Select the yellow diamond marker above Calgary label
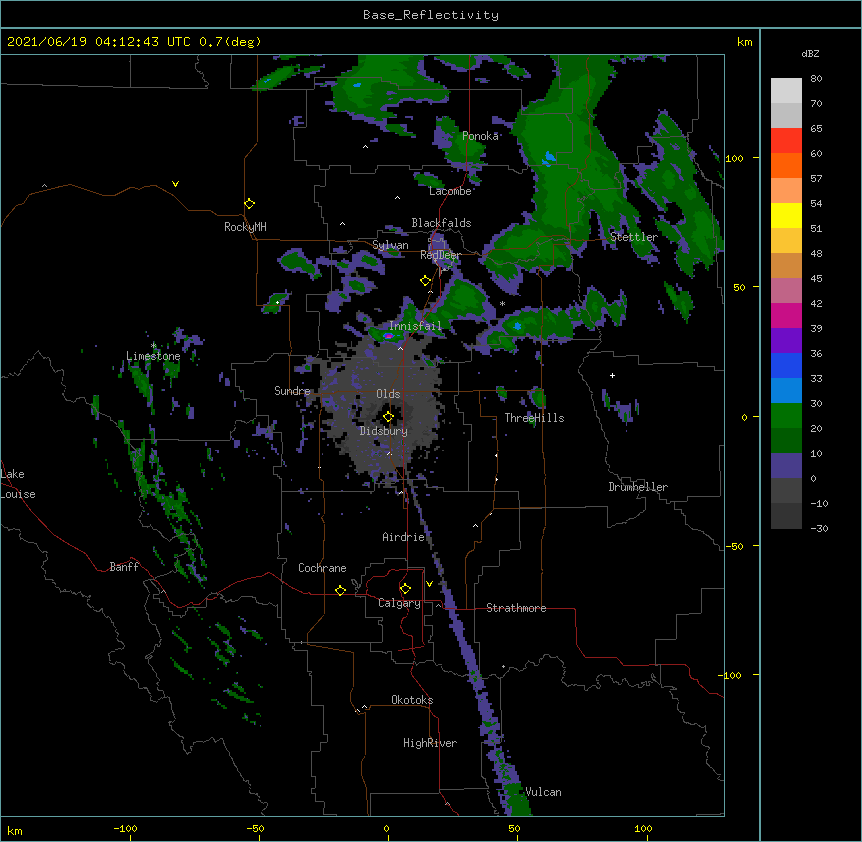The height and width of the screenshot is (842, 862). pos(405,589)
